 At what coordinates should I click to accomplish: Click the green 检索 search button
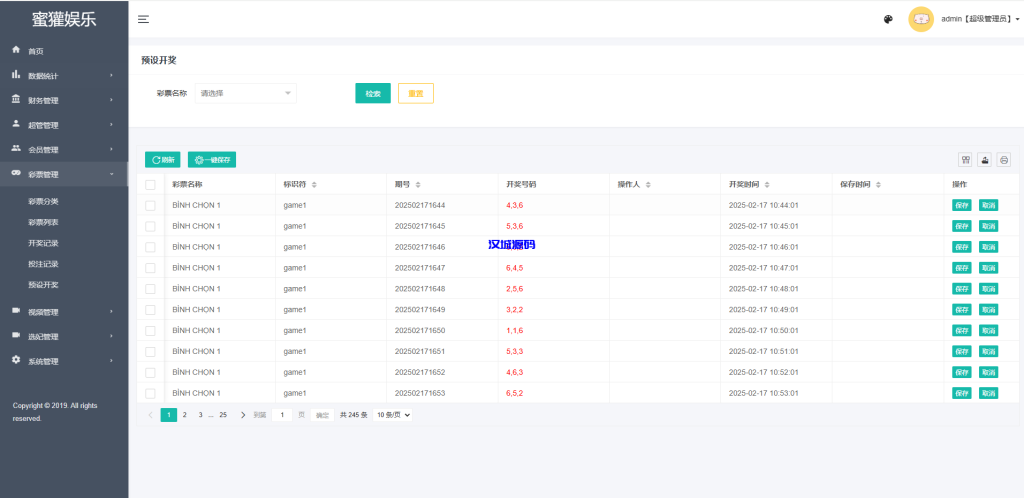373,93
